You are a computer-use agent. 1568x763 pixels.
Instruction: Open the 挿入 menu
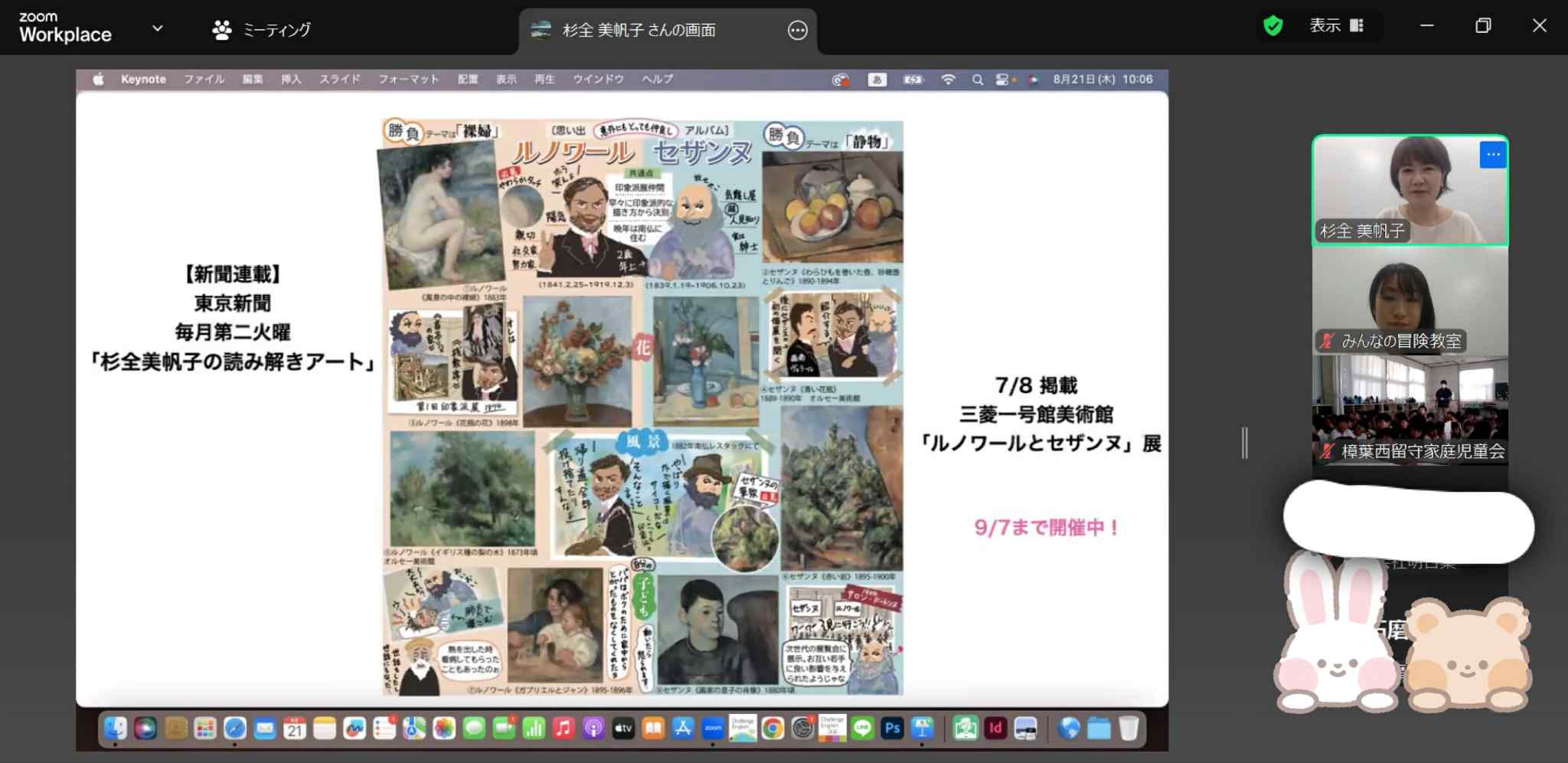(x=291, y=79)
